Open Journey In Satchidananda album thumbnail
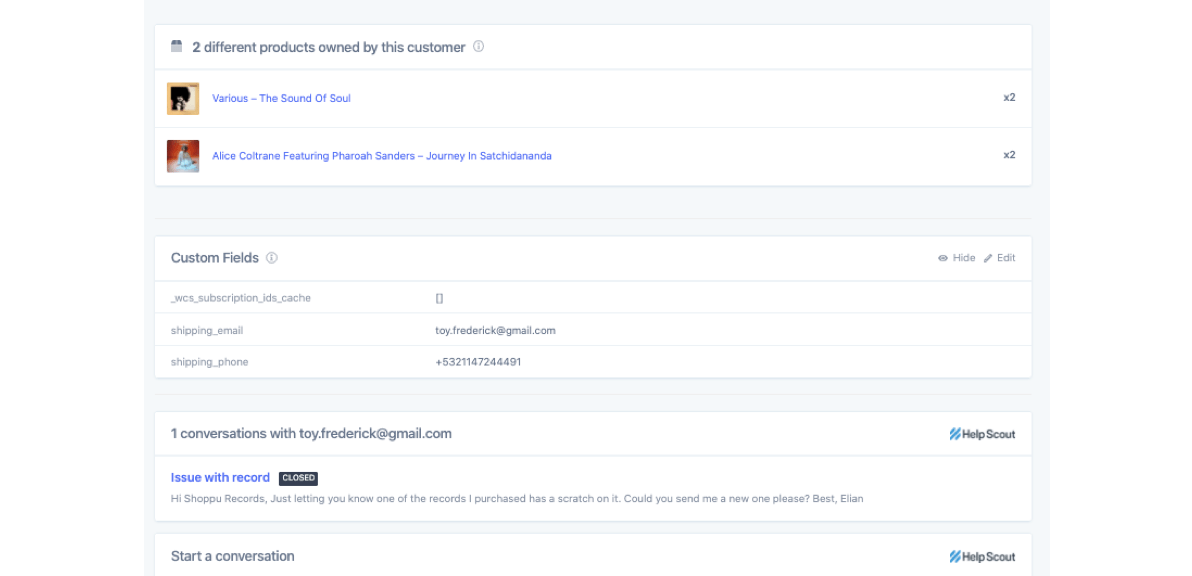 click(x=183, y=156)
